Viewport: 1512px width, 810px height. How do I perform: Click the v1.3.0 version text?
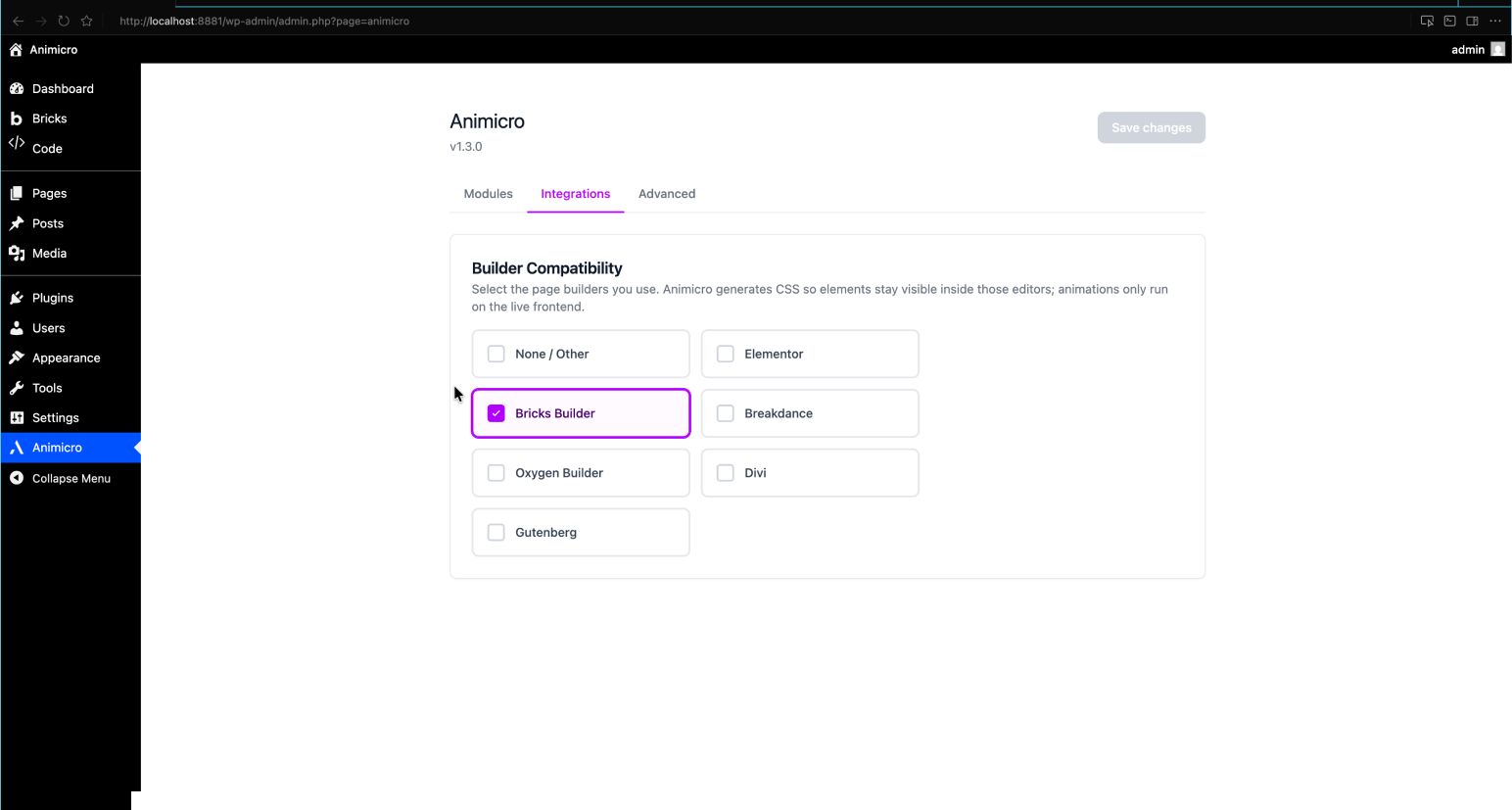pos(466,147)
